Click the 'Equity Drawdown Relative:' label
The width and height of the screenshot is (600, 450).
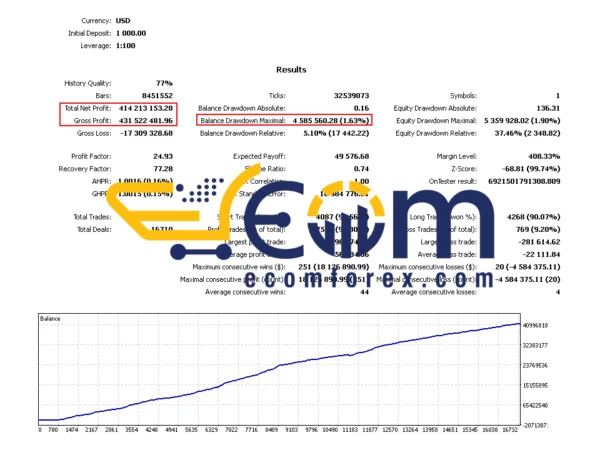(x=436, y=133)
